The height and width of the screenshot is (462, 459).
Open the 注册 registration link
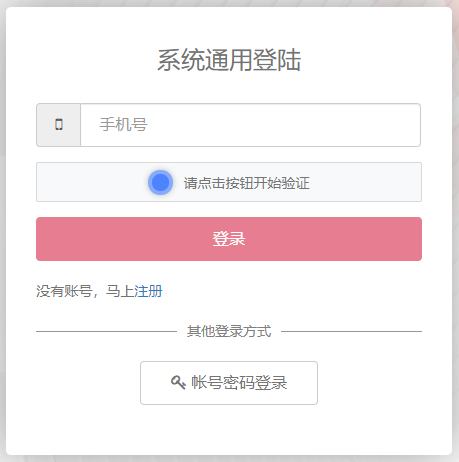pos(148,291)
